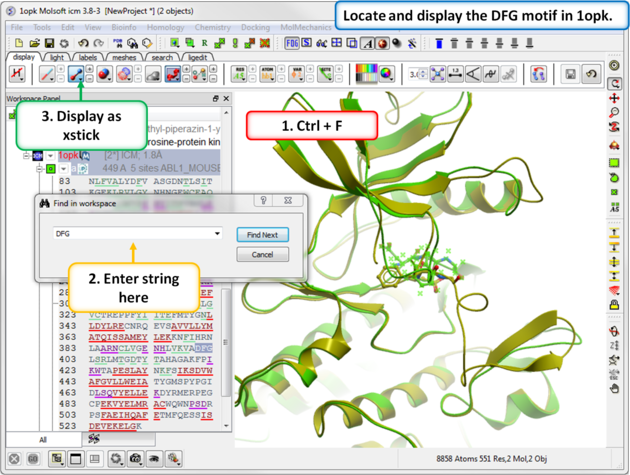Viewport: 630px width, 475px height.
Task: Switch to the labels tab
Action: (88, 57)
